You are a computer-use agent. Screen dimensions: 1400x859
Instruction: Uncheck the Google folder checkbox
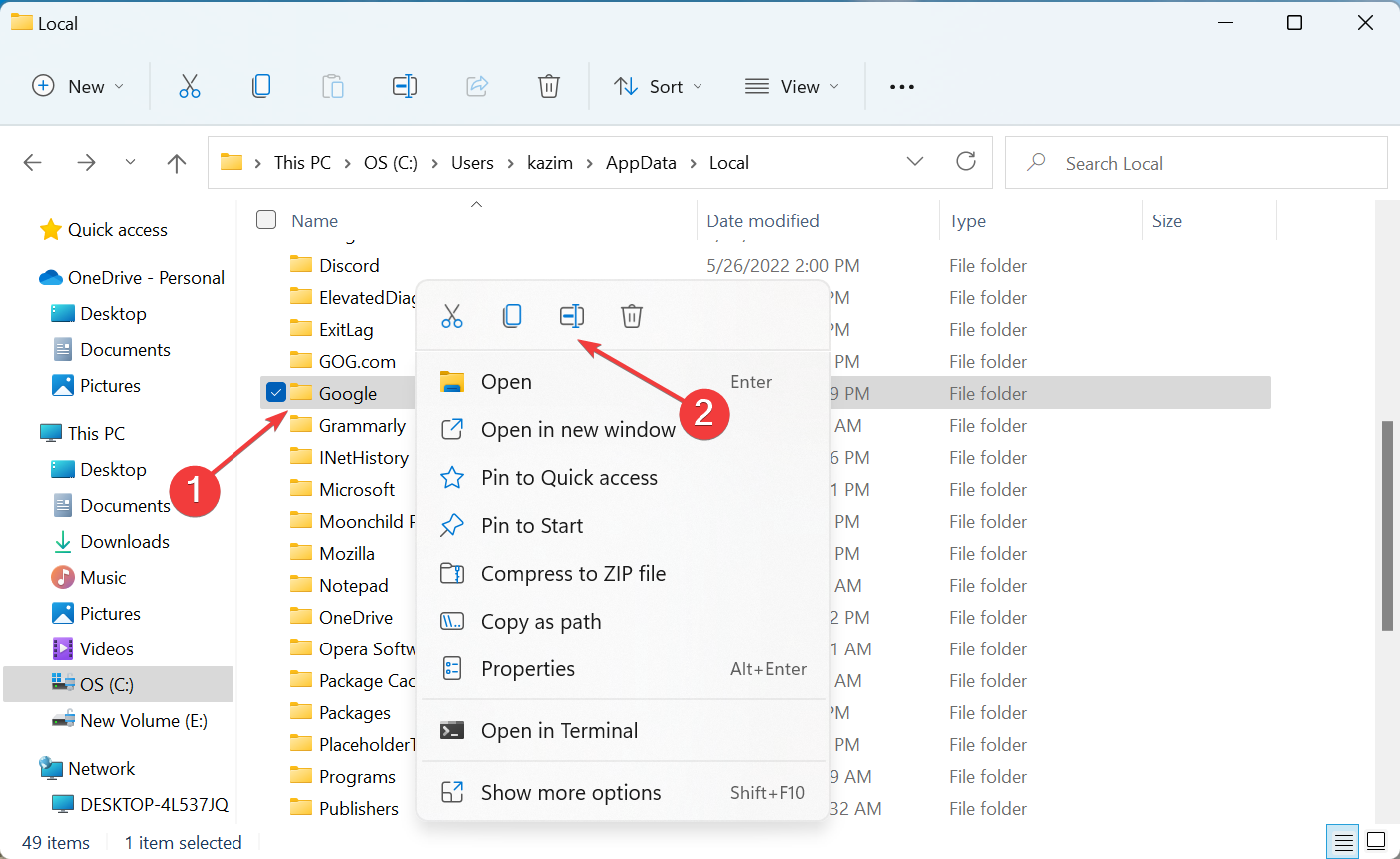click(276, 393)
